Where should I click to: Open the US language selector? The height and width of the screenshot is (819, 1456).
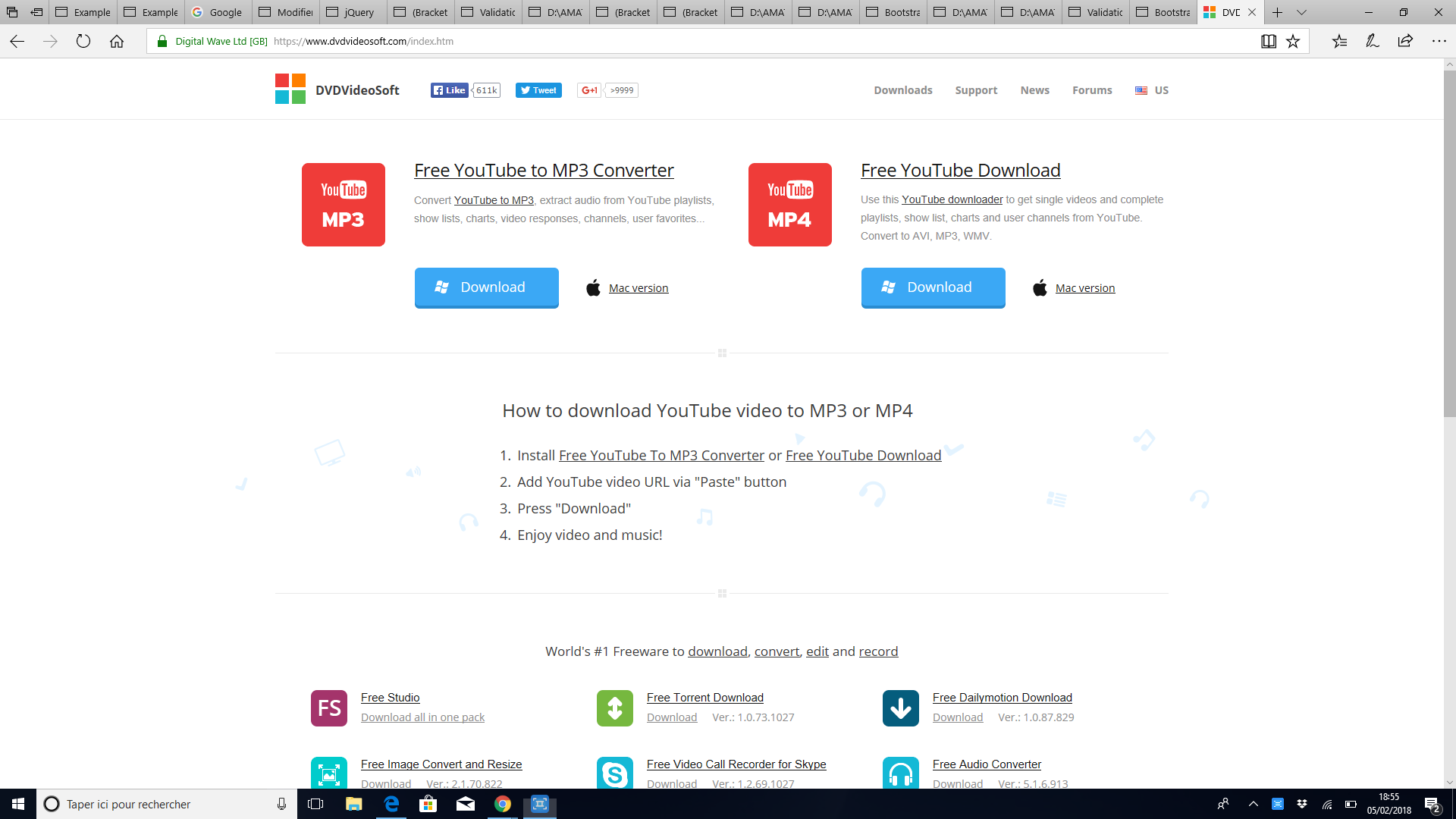(x=1152, y=90)
